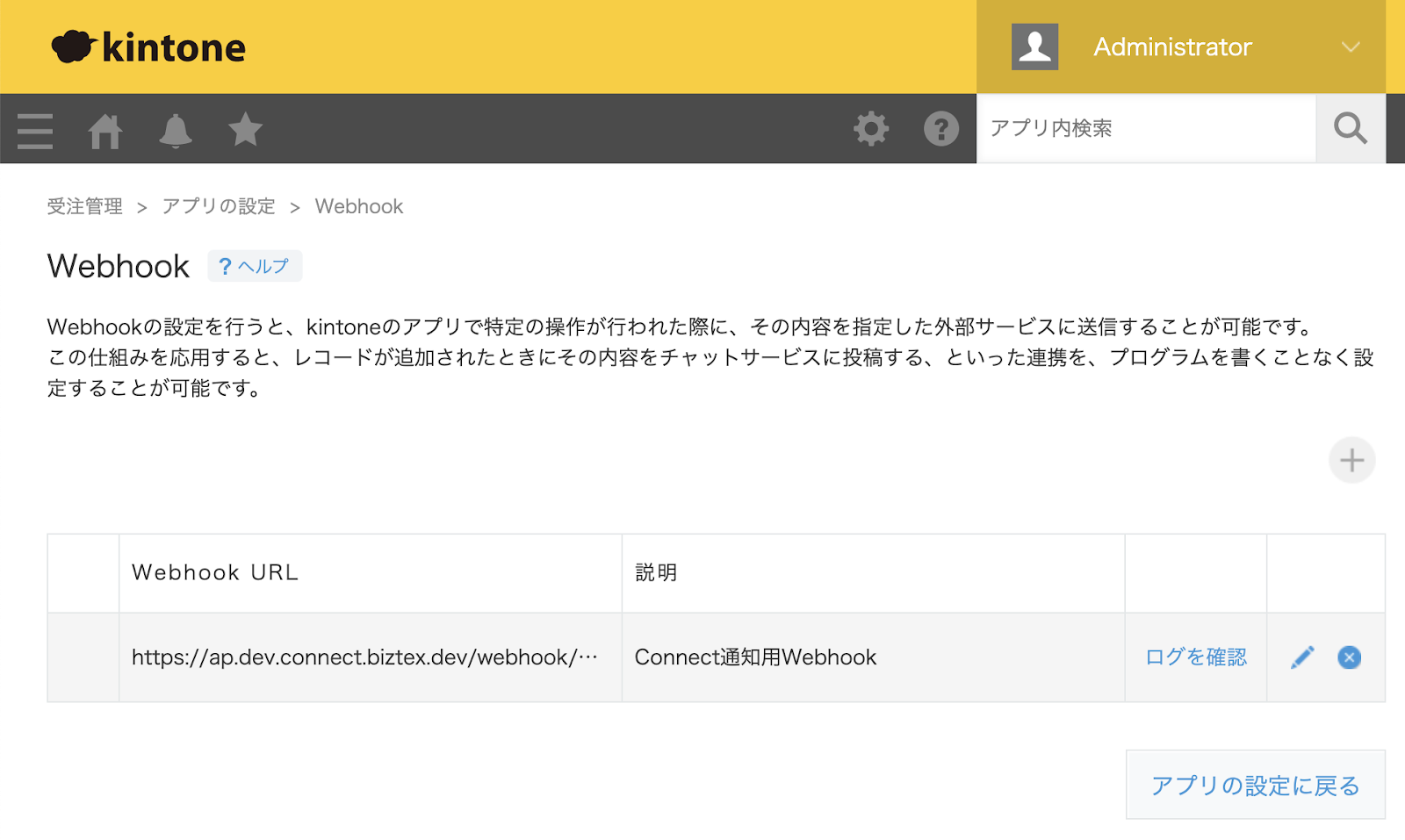Open 受注管理 breadcrumb link
This screenshot has width=1405, height=840.
point(85,206)
